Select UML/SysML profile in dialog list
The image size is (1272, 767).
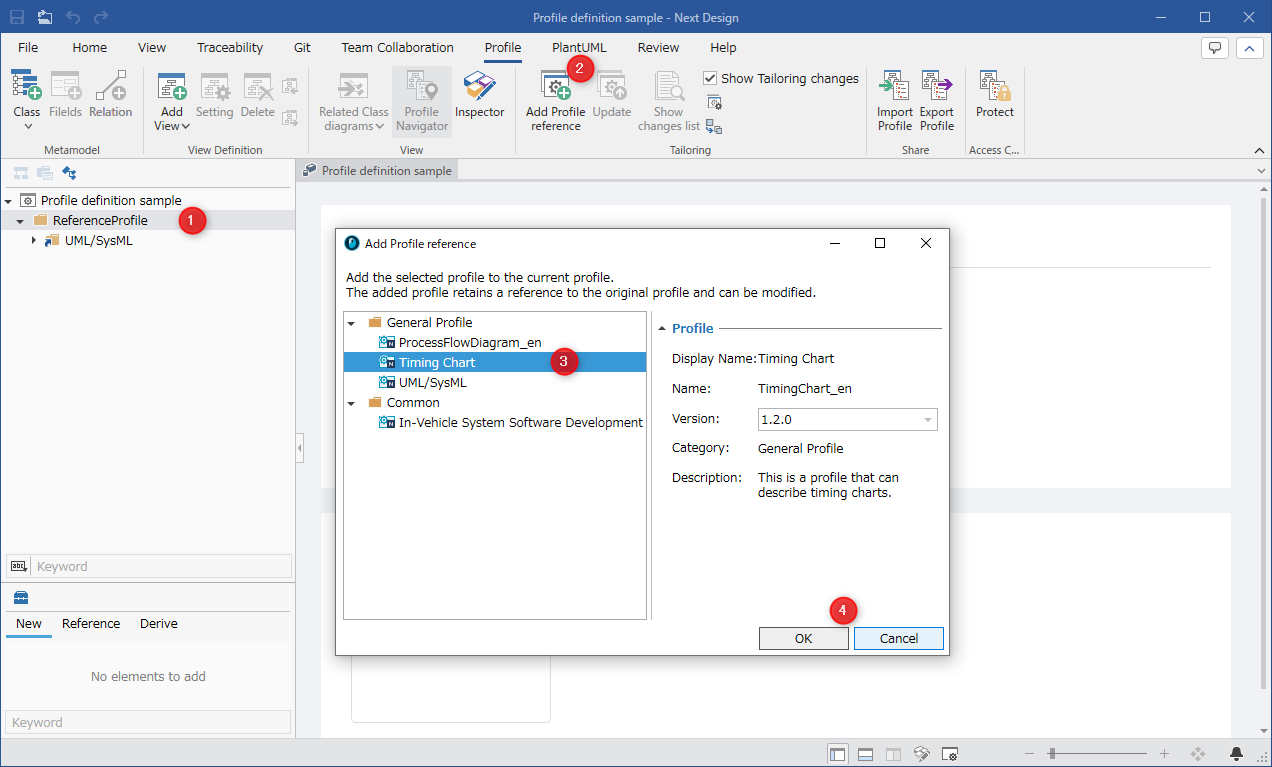click(432, 382)
